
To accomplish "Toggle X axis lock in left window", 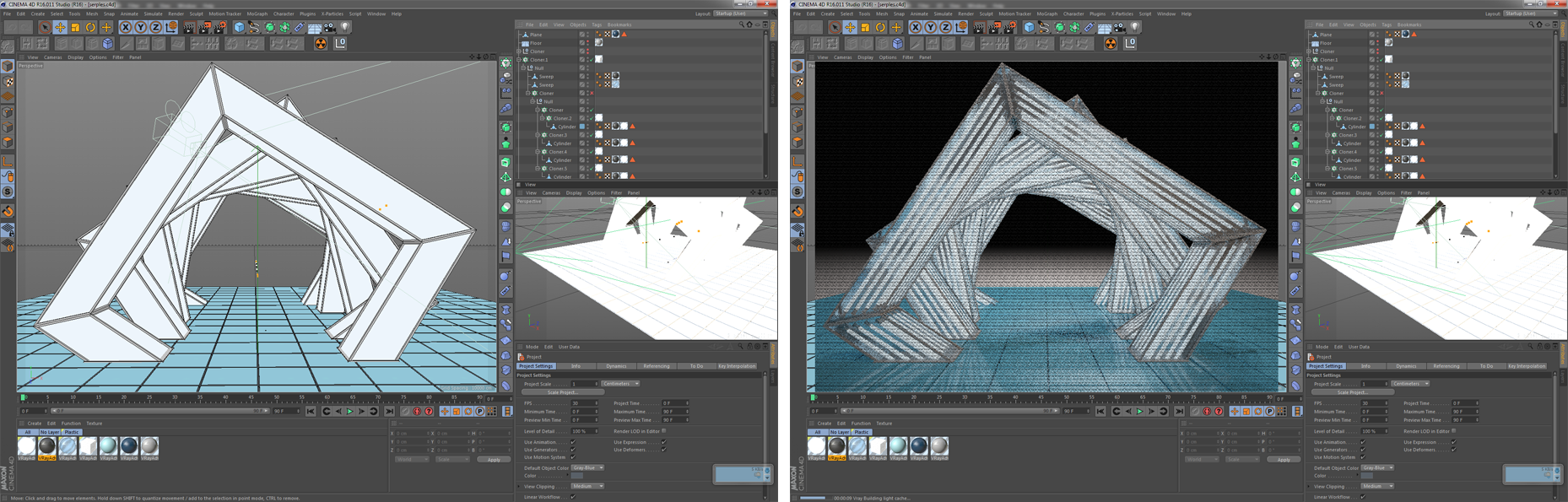I will pos(125,27).
